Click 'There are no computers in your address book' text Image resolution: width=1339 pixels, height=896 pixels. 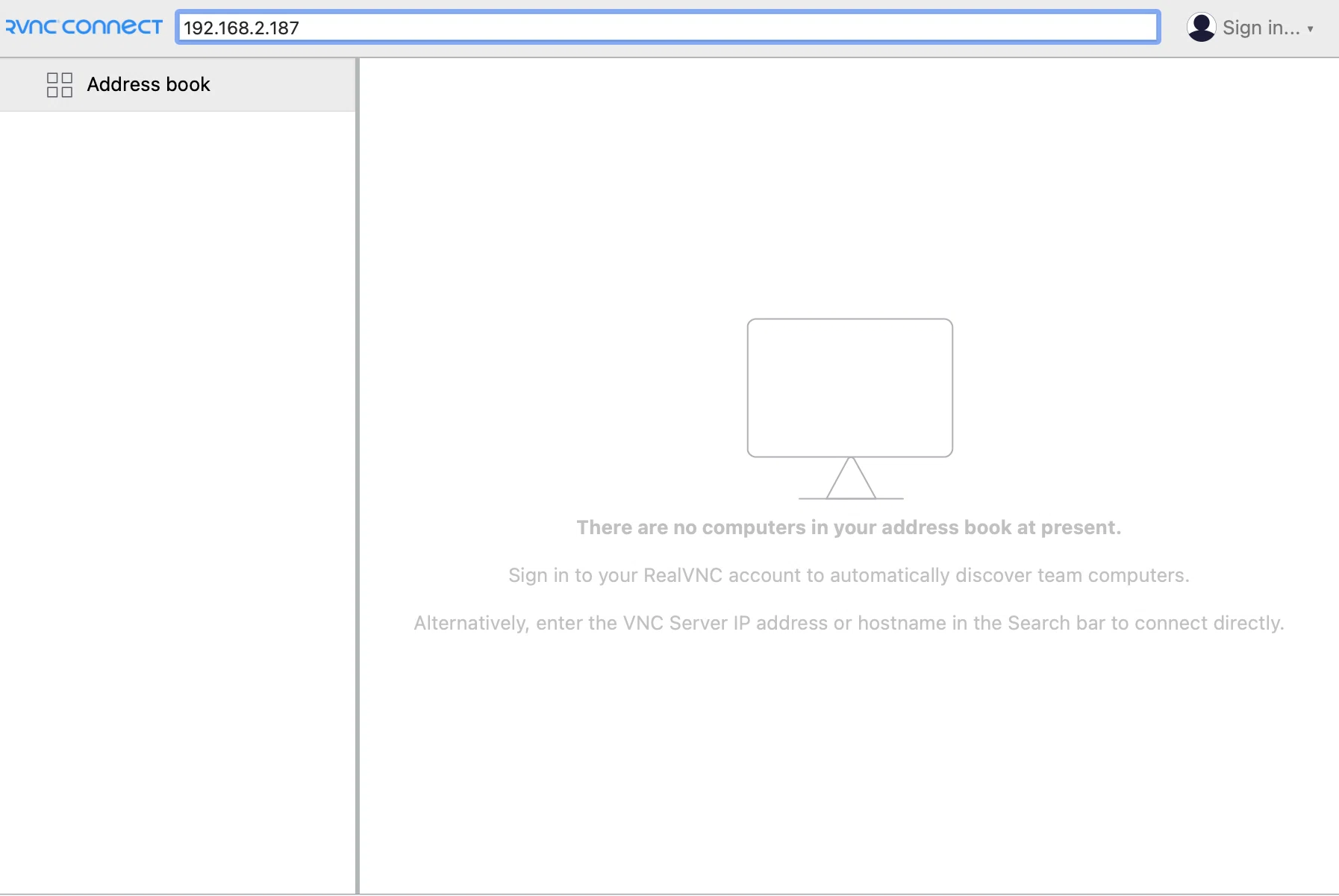pyautogui.click(x=849, y=527)
